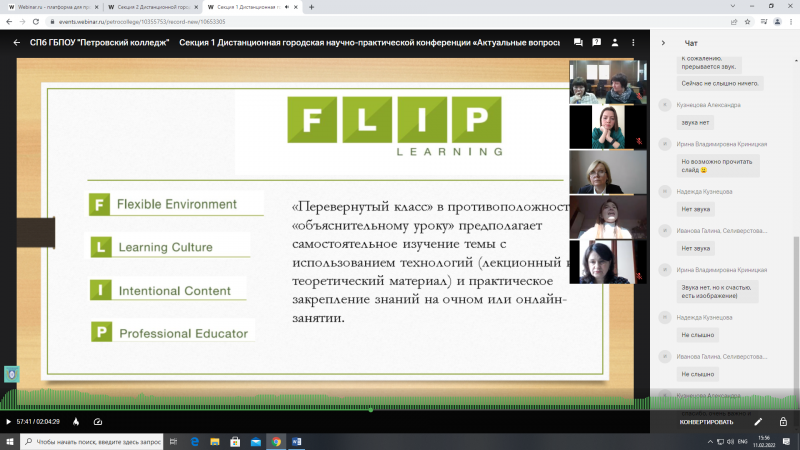Show participants list via person icon
Viewport: 800px width, 450px height.
(x=615, y=43)
